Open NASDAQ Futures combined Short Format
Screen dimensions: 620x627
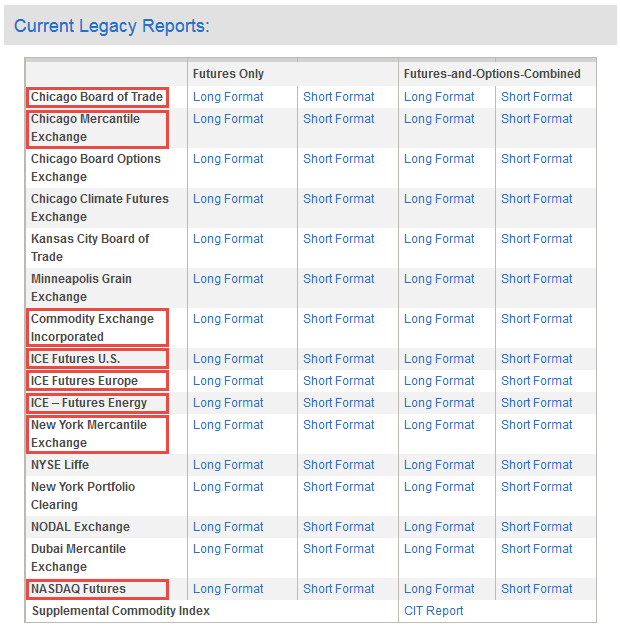[536, 589]
